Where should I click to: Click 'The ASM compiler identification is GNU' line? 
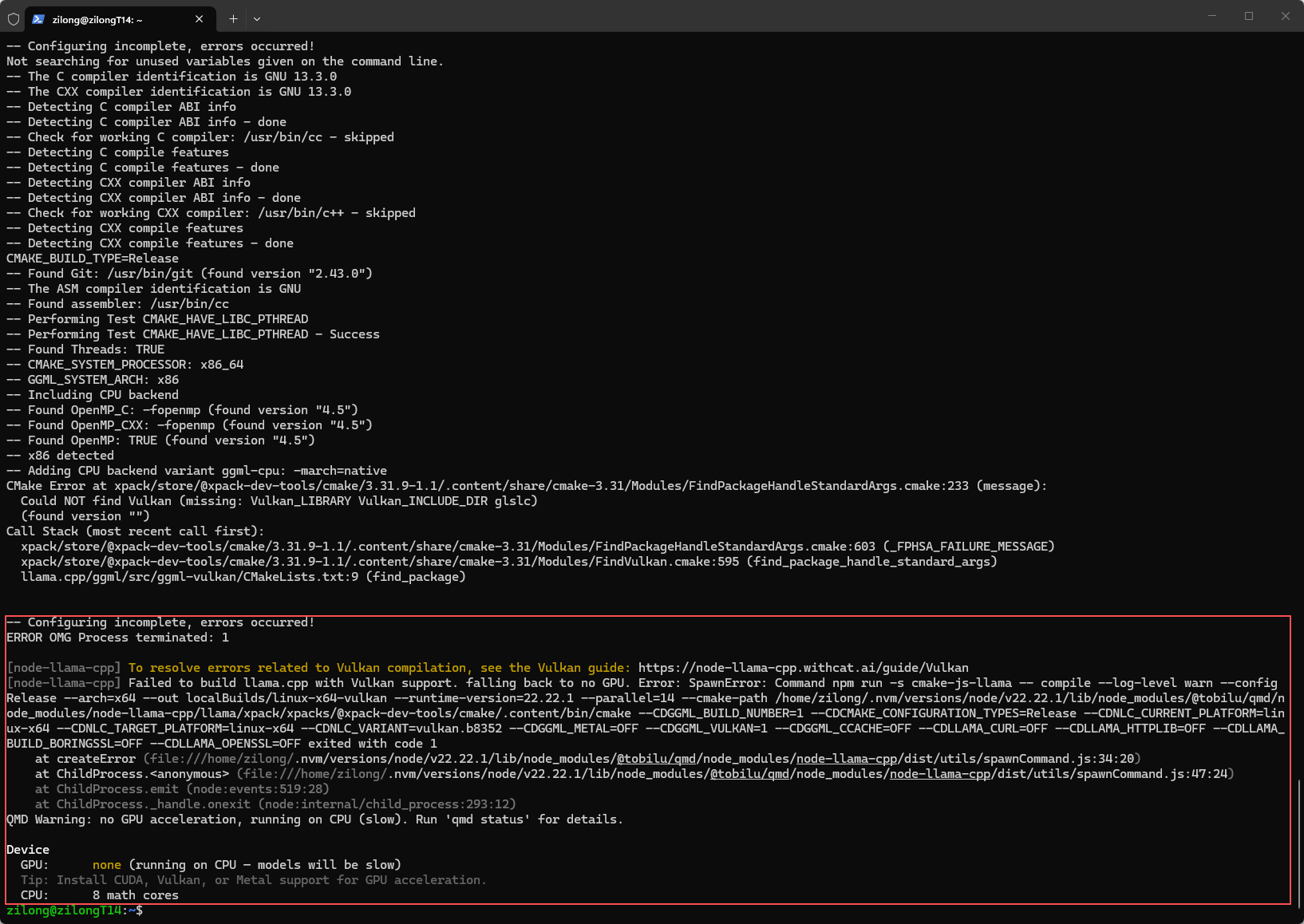[153, 289]
